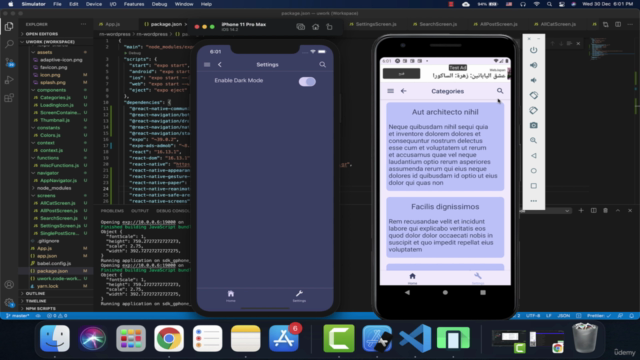Open the OUTPUT panel tab
Viewport: 640px width, 360px height.
click(x=140, y=211)
